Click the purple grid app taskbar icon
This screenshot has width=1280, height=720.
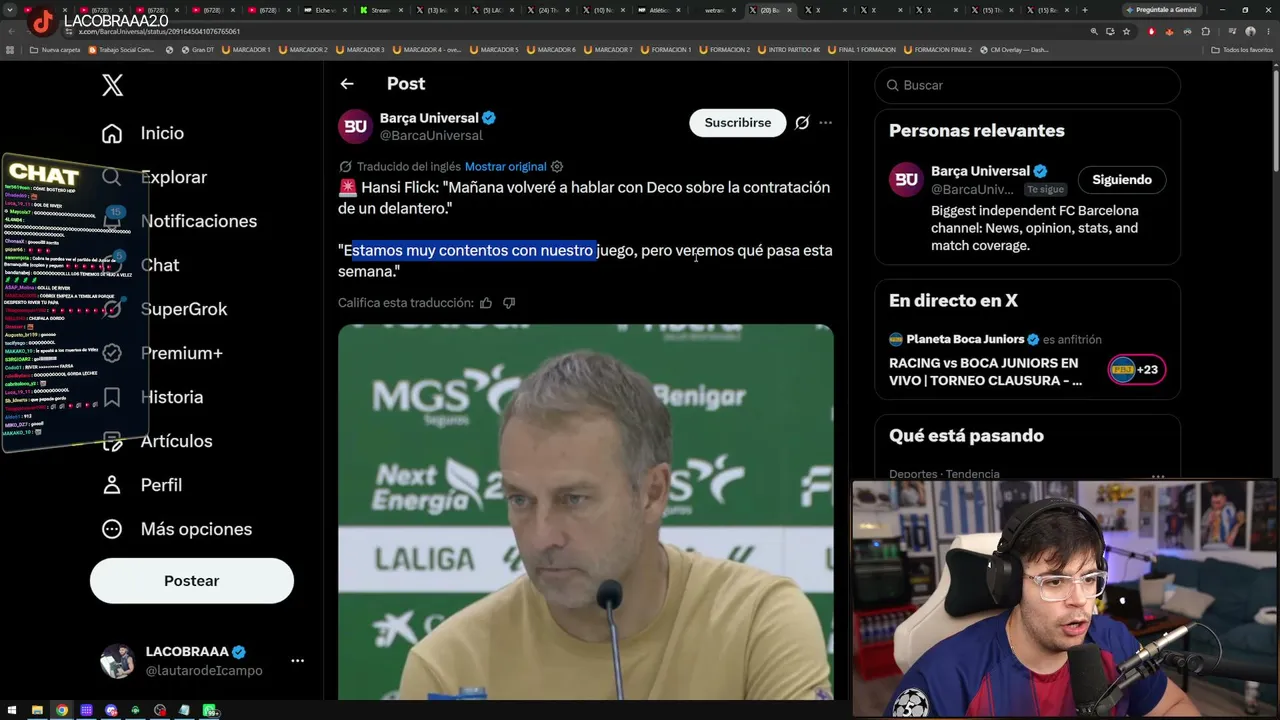coord(86,710)
